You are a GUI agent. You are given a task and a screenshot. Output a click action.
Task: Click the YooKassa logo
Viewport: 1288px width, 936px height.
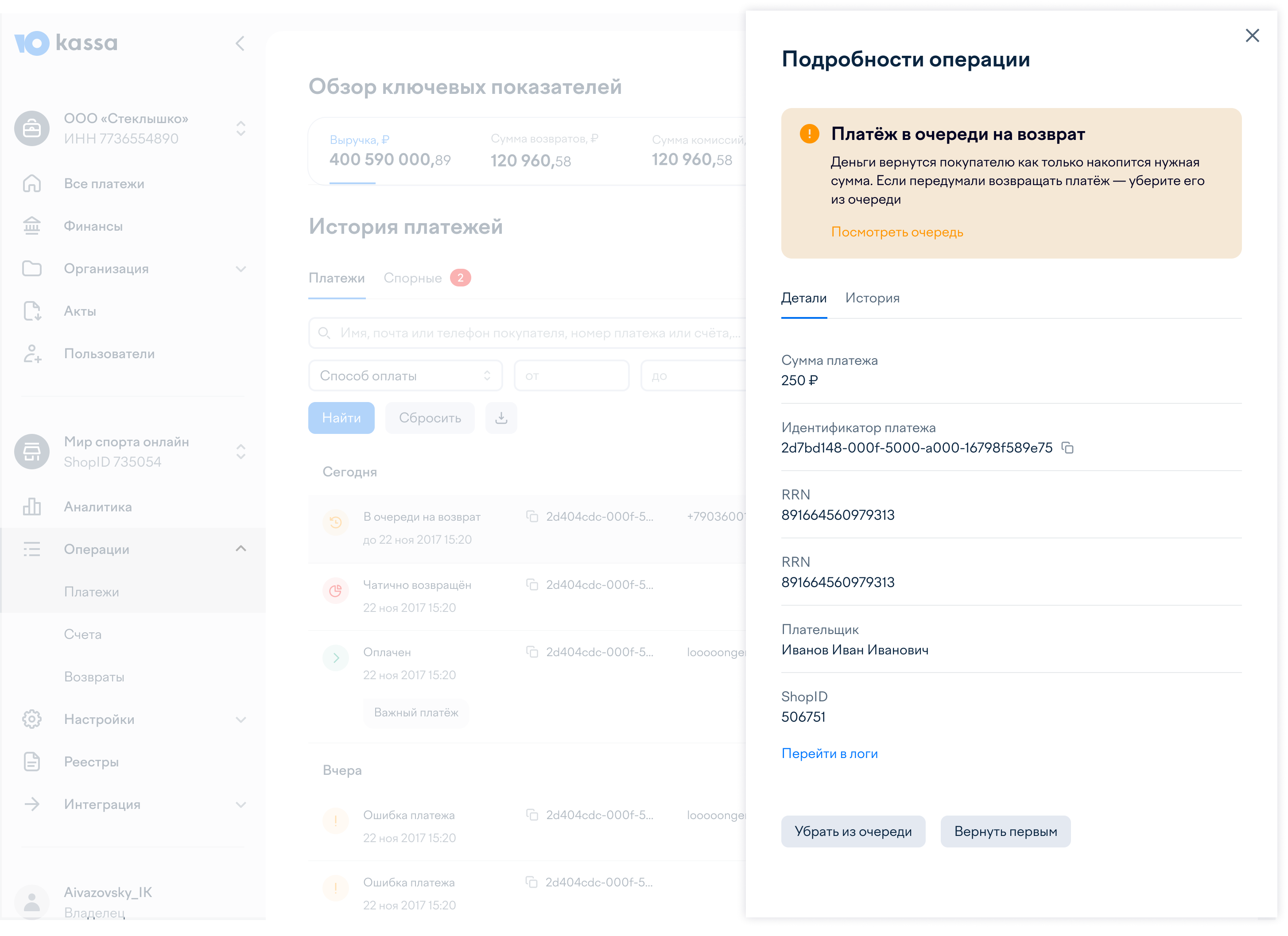click(66, 43)
